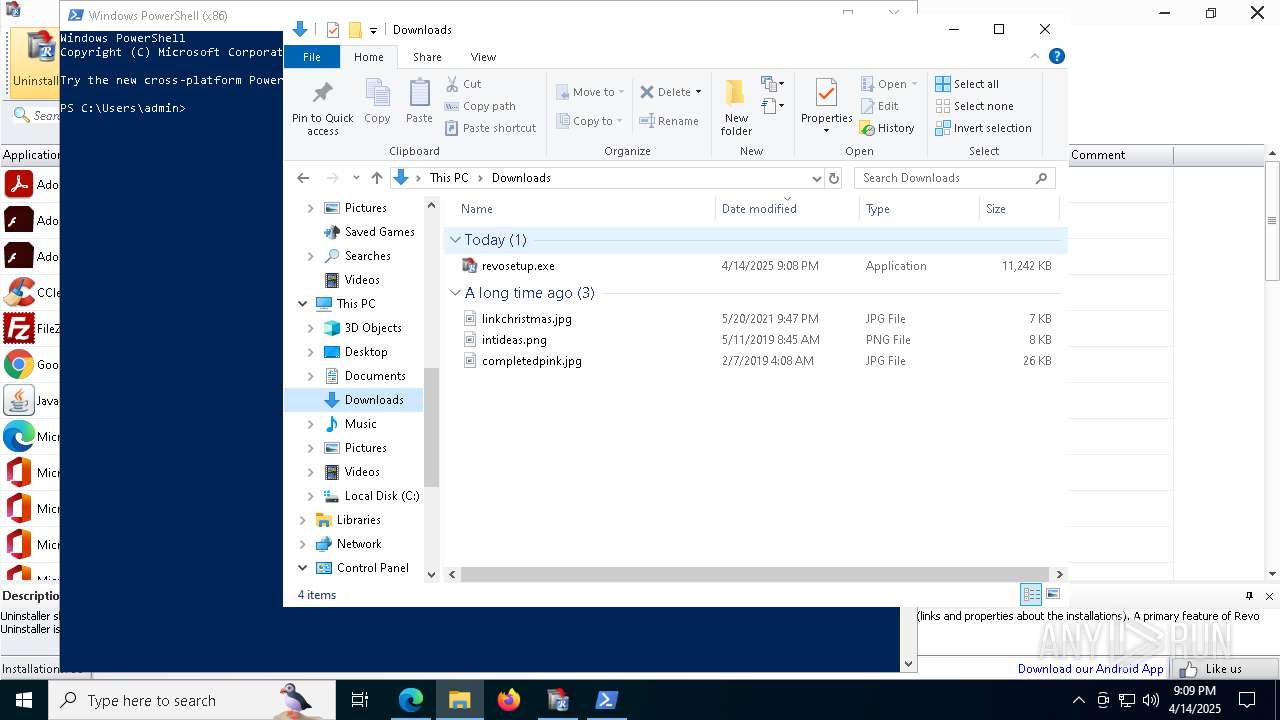Viewport: 1280px width, 720px height.
Task: Open Firefox from the taskbar
Action: [x=509, y=700]
